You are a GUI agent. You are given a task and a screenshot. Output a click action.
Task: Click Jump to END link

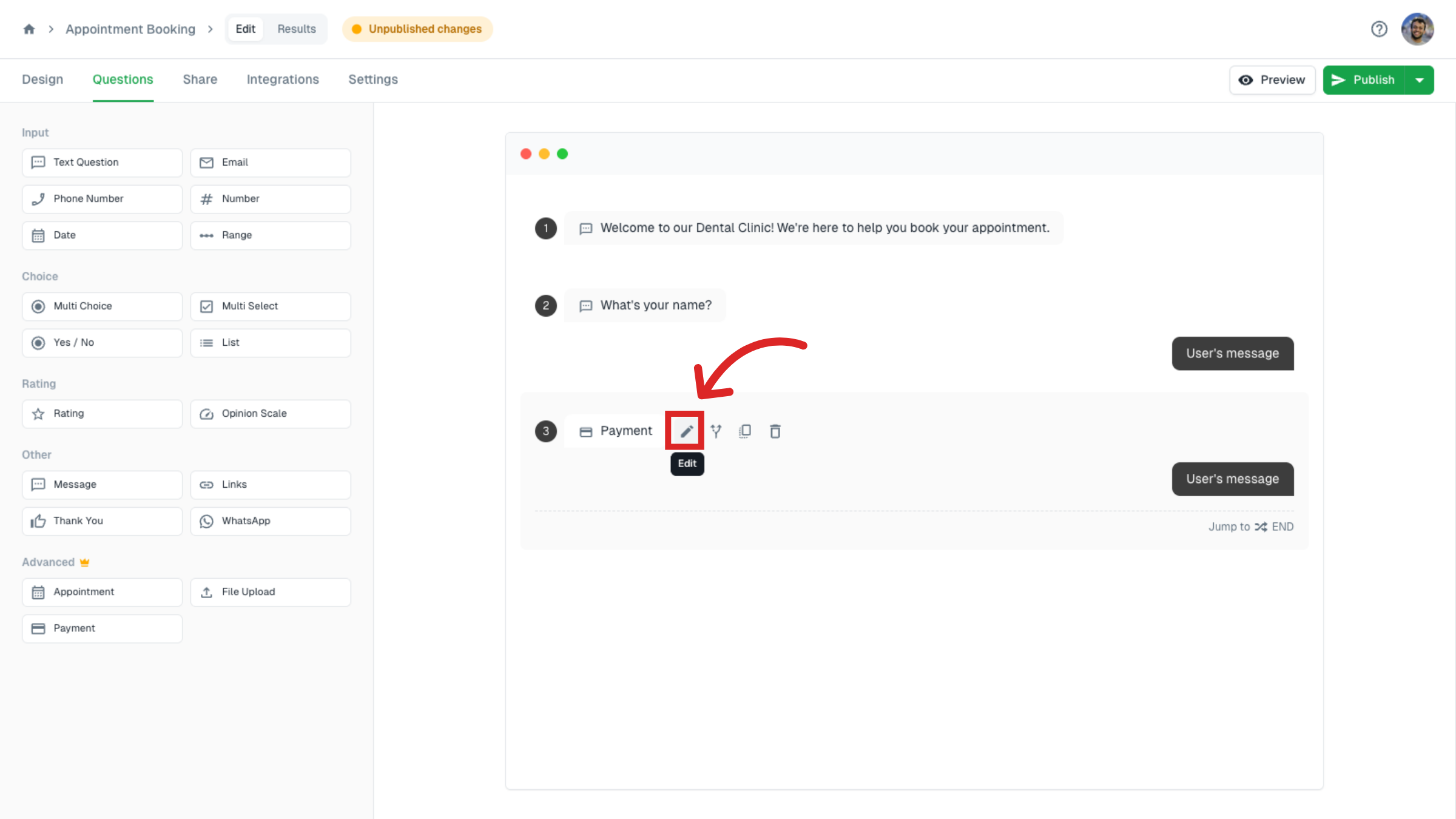pyautogui.click(x=1250, y=527)
